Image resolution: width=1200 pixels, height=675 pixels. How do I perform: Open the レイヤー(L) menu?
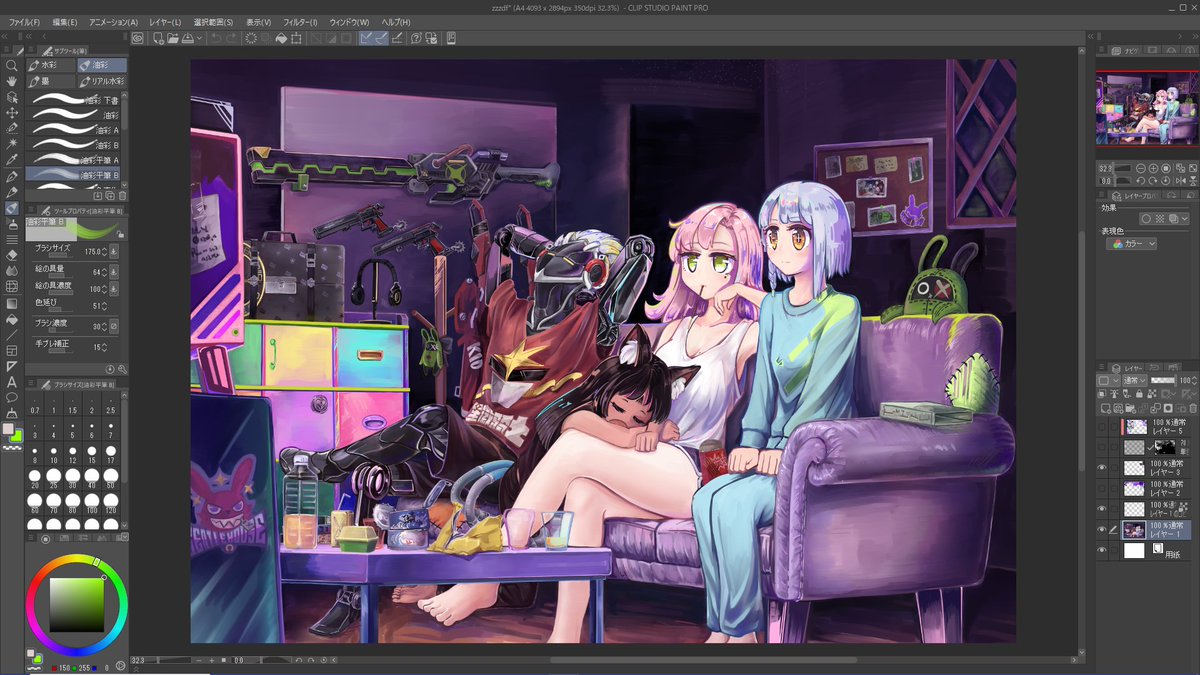pyautogui.click(x=165, y=21)
